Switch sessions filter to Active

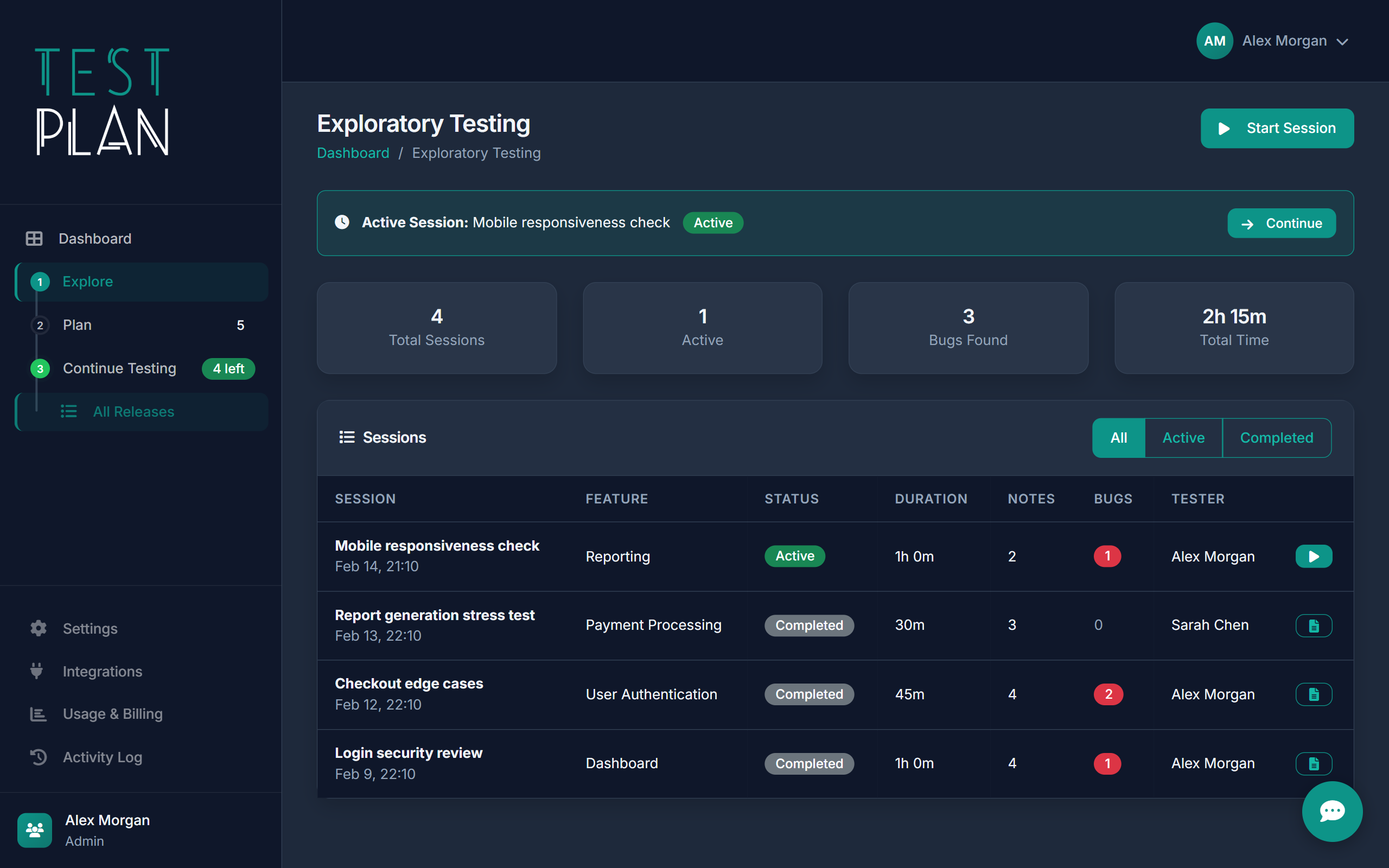(x=1183, y=437)
